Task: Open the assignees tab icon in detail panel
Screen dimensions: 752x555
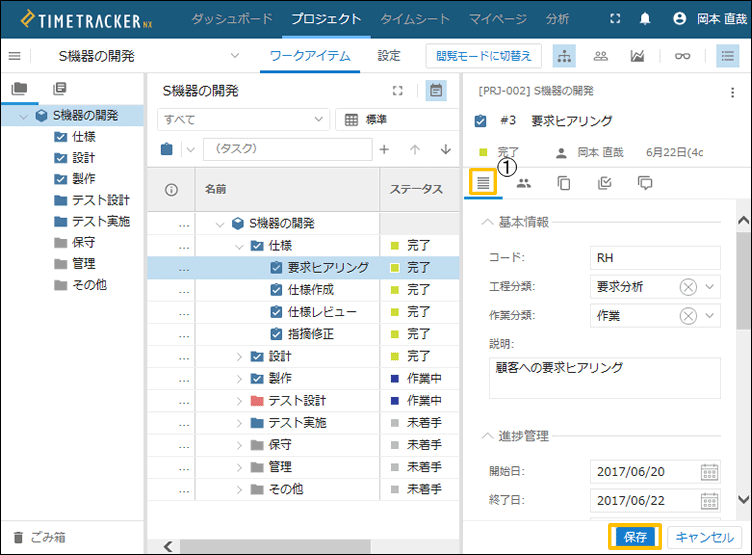Action: point(524,183)
